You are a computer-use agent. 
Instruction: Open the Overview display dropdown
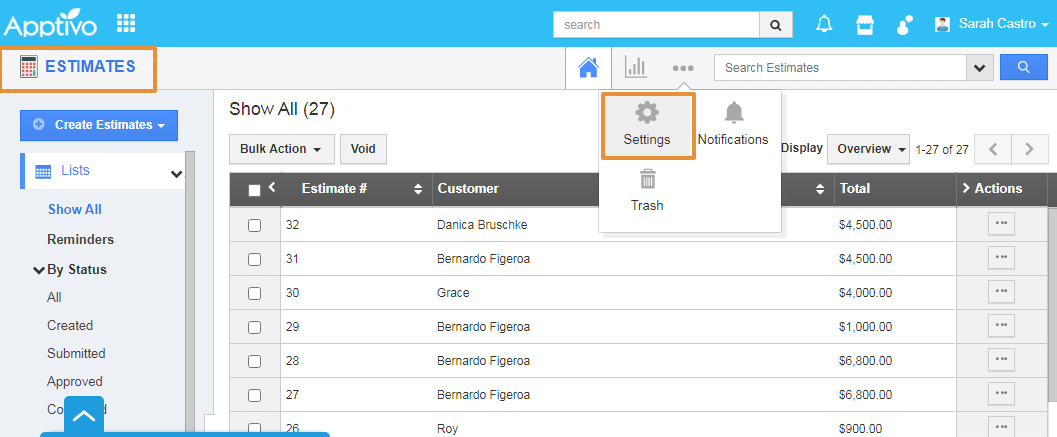[868, 149]
